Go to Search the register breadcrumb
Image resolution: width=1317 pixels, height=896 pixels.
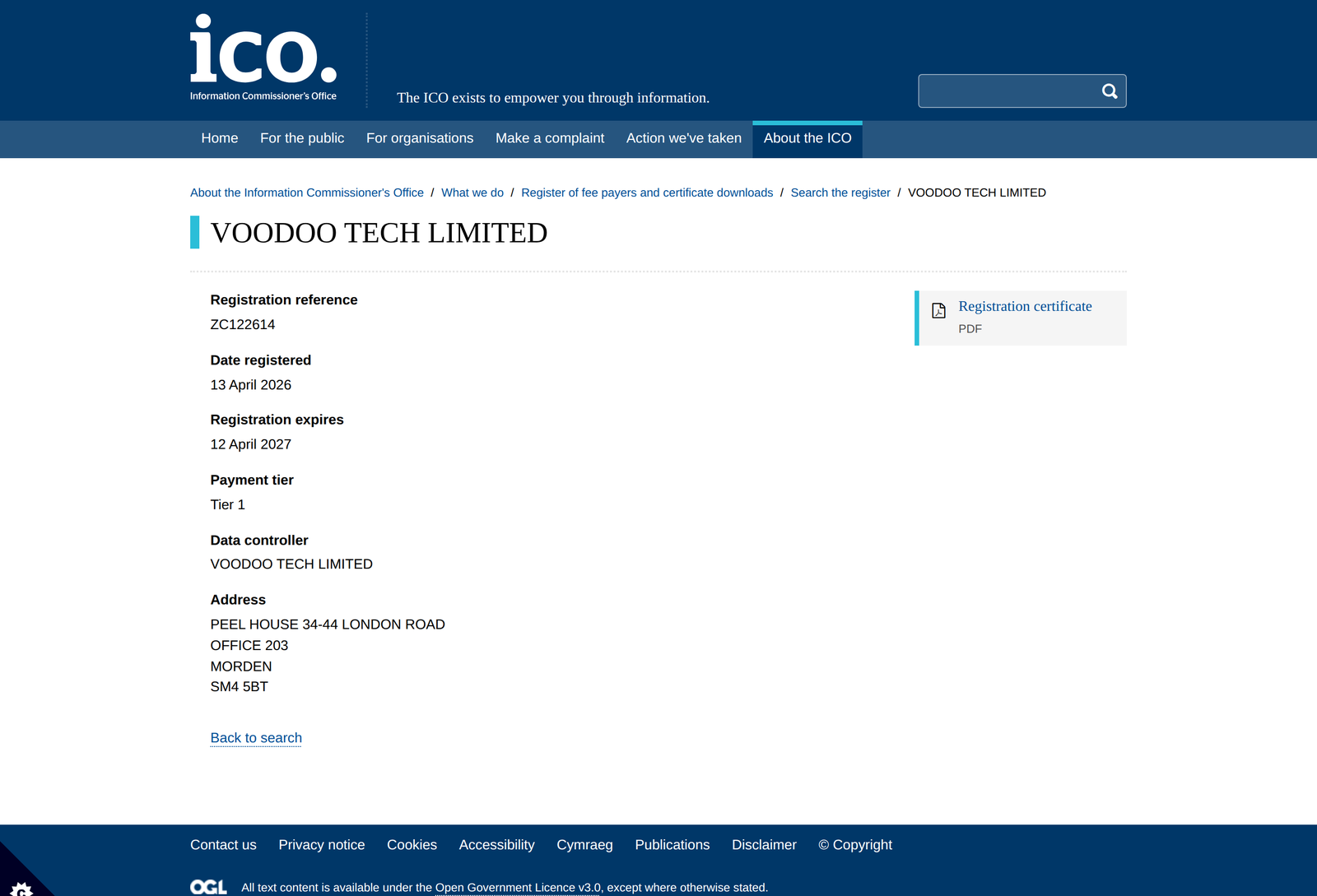840,193
